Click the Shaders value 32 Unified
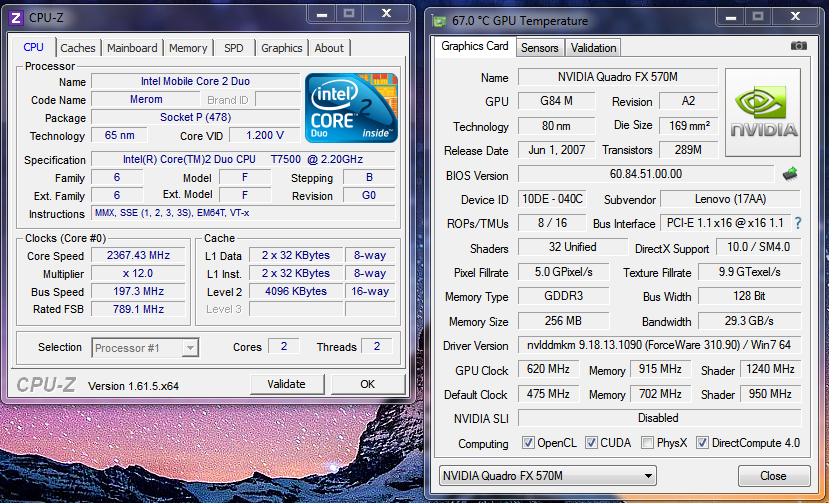Image resolution: width=829 pixels, height=503 pixels. click(x=573, y=247)
